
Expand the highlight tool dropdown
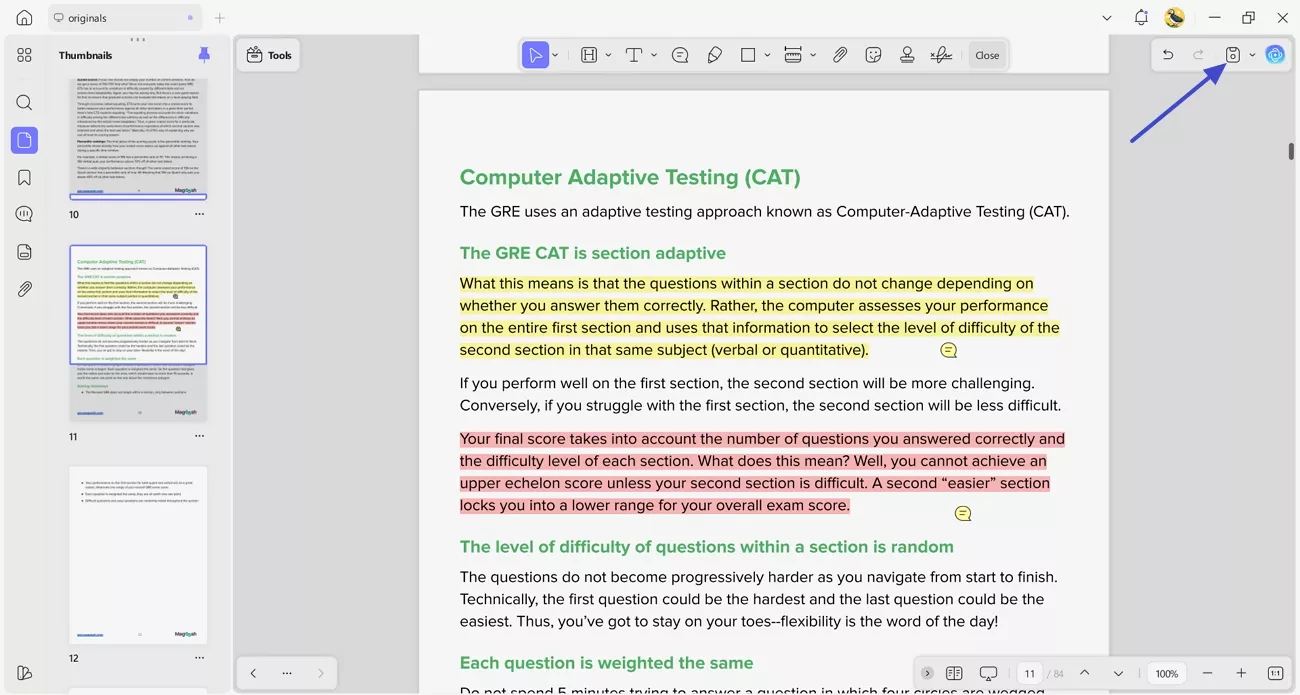pos(608,55)
